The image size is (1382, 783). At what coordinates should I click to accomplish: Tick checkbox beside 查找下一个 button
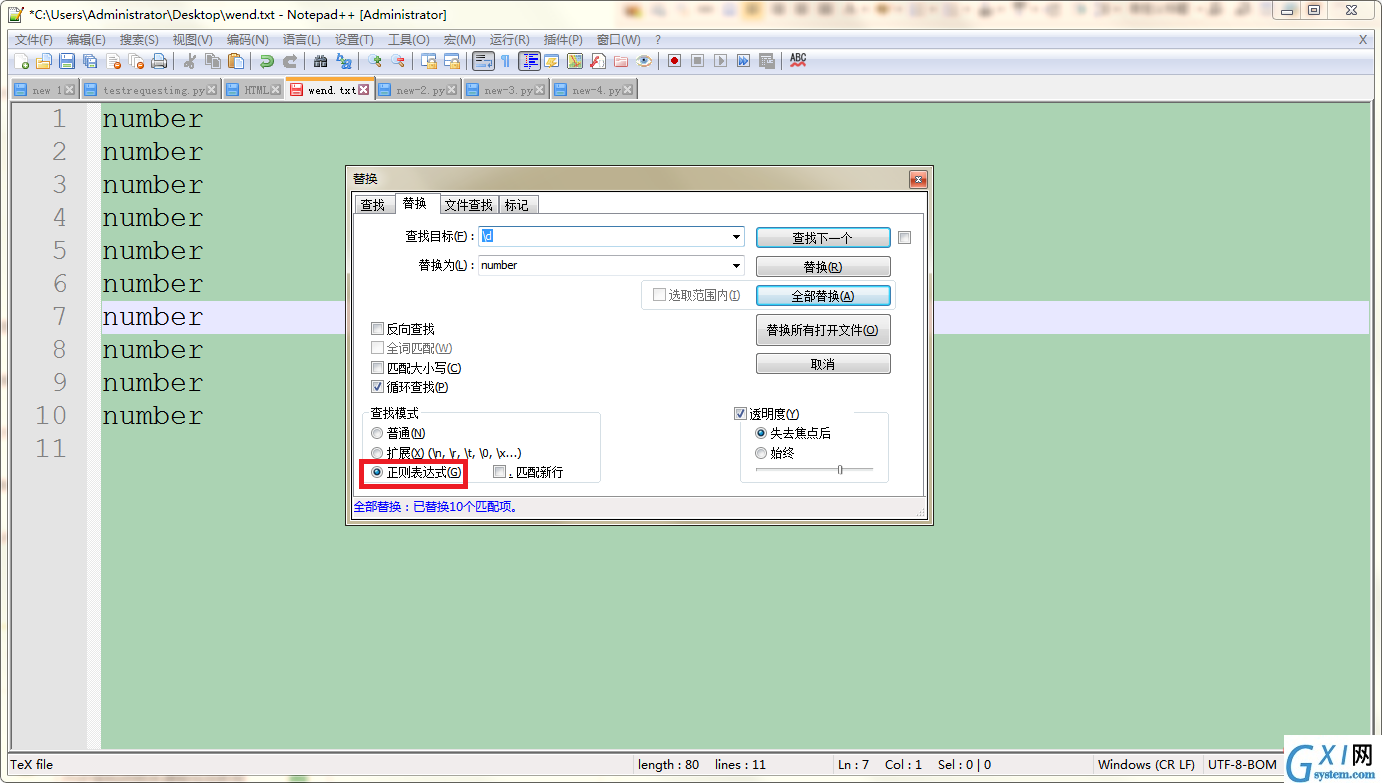[904, 238]
